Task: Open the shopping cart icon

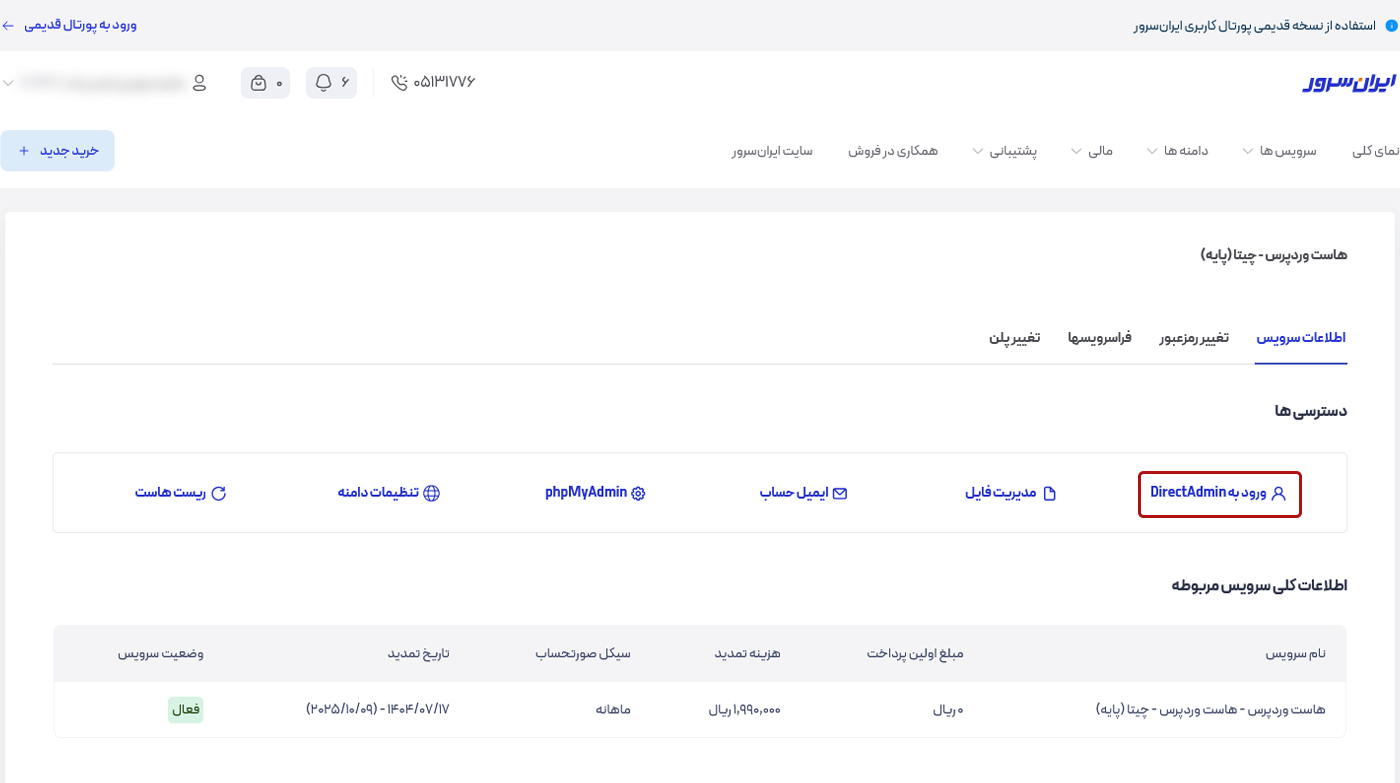Action: coord(258,83)
